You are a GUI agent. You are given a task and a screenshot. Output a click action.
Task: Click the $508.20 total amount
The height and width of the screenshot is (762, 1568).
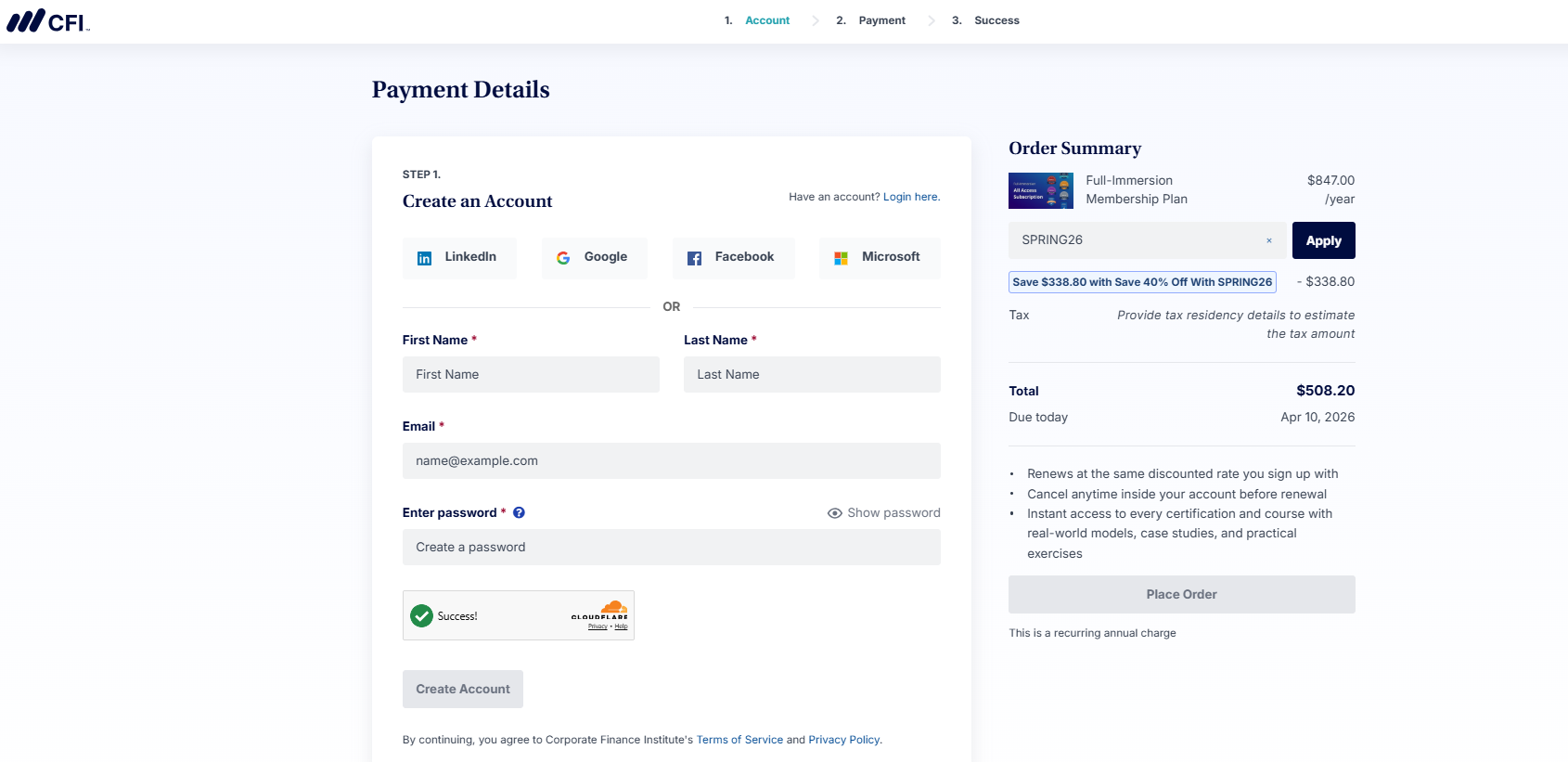(1326, 391)
